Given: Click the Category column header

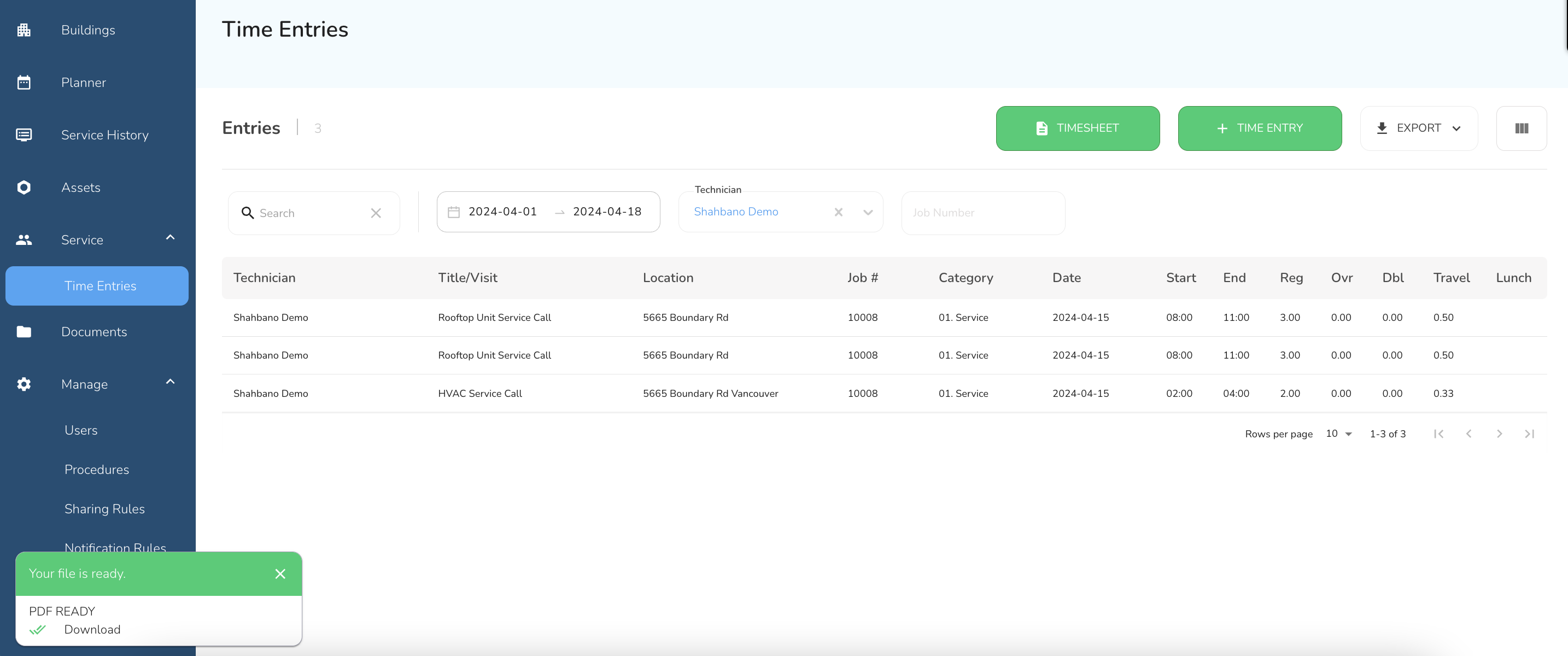Looking at the screenshot, I should [966, 278].
